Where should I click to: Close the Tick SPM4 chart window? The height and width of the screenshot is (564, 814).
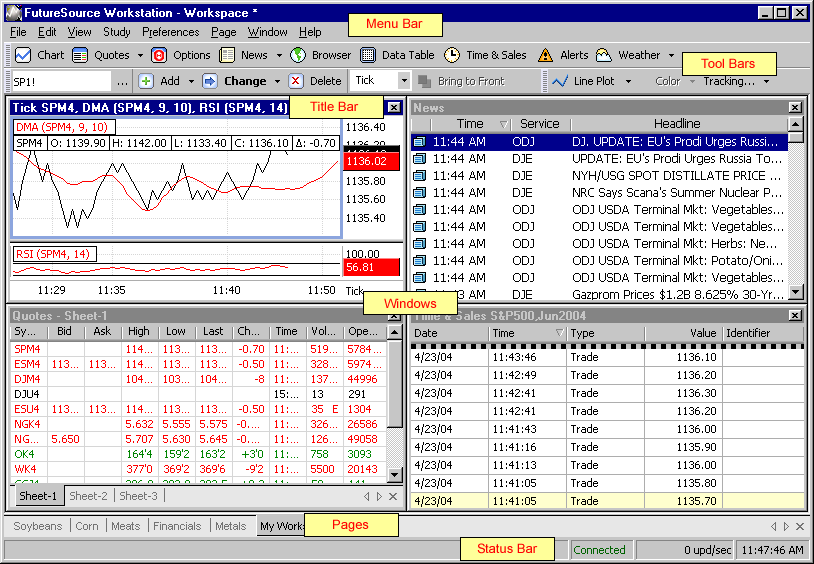coord(394,108)
